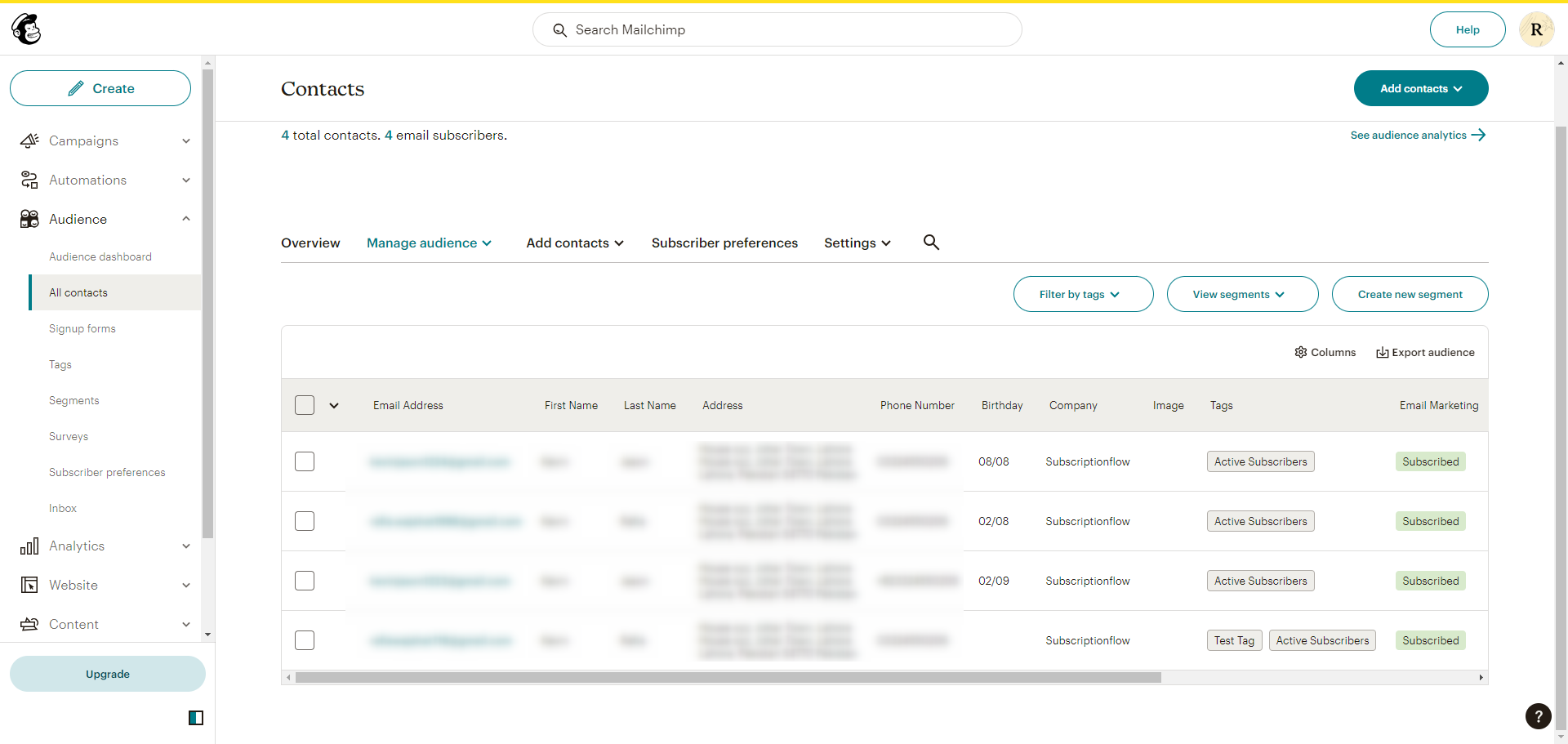
Task: Check the first contact row checkbox
Action: tap(305, 461)
